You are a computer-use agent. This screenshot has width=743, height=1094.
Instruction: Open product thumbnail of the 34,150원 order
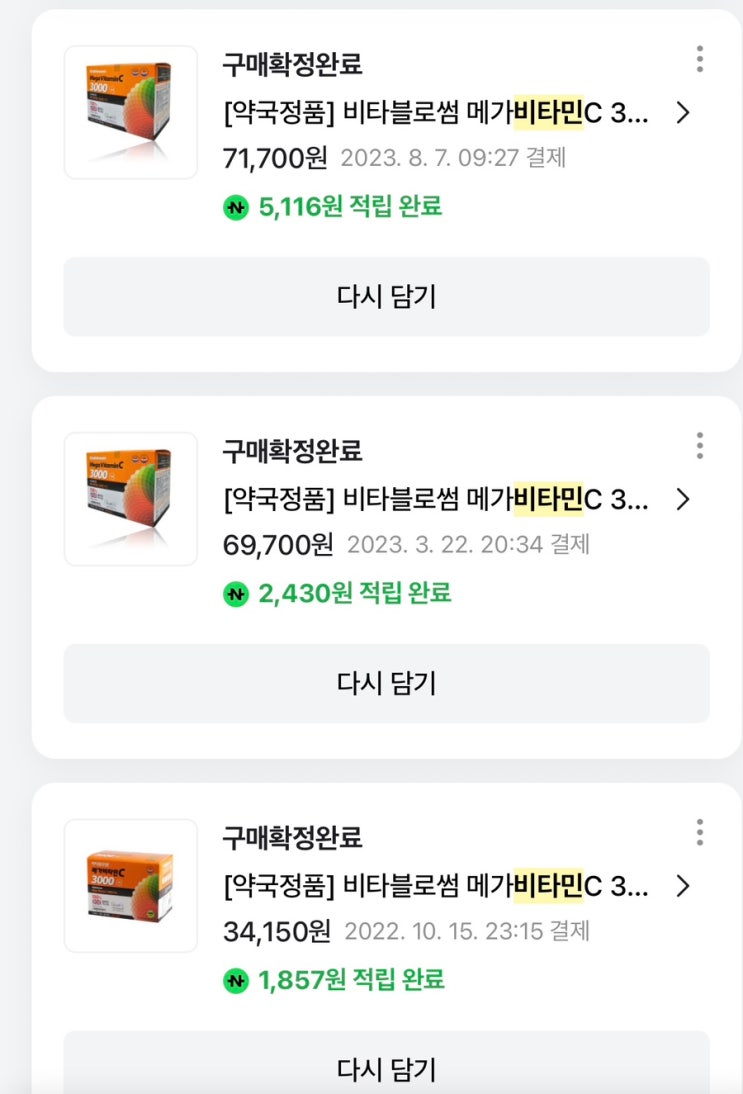(x=131, y=885)
